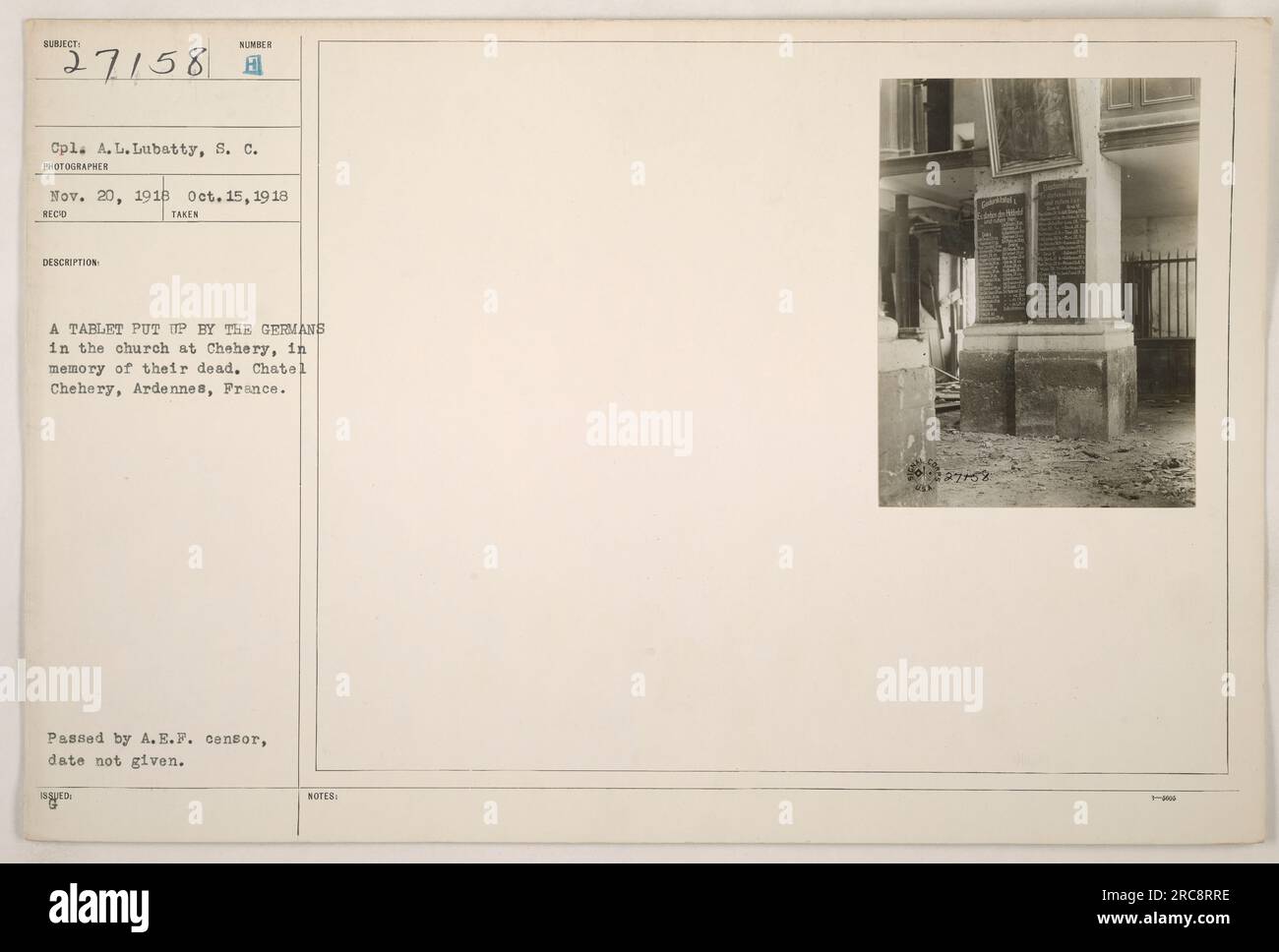Click the left memorial tablet in photograph
The height and width of the screenshot is (952, 1279).
pyautogui.click(x=1001, y=258)
